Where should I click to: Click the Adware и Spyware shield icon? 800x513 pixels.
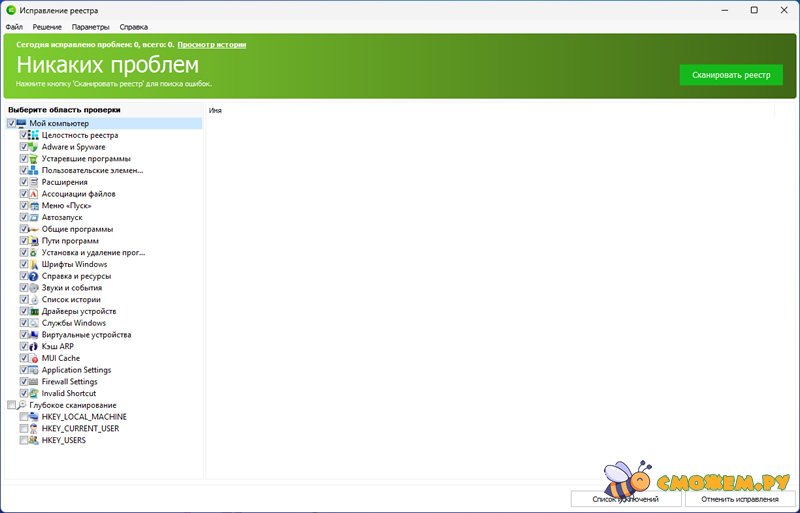[x=33, y=147]
